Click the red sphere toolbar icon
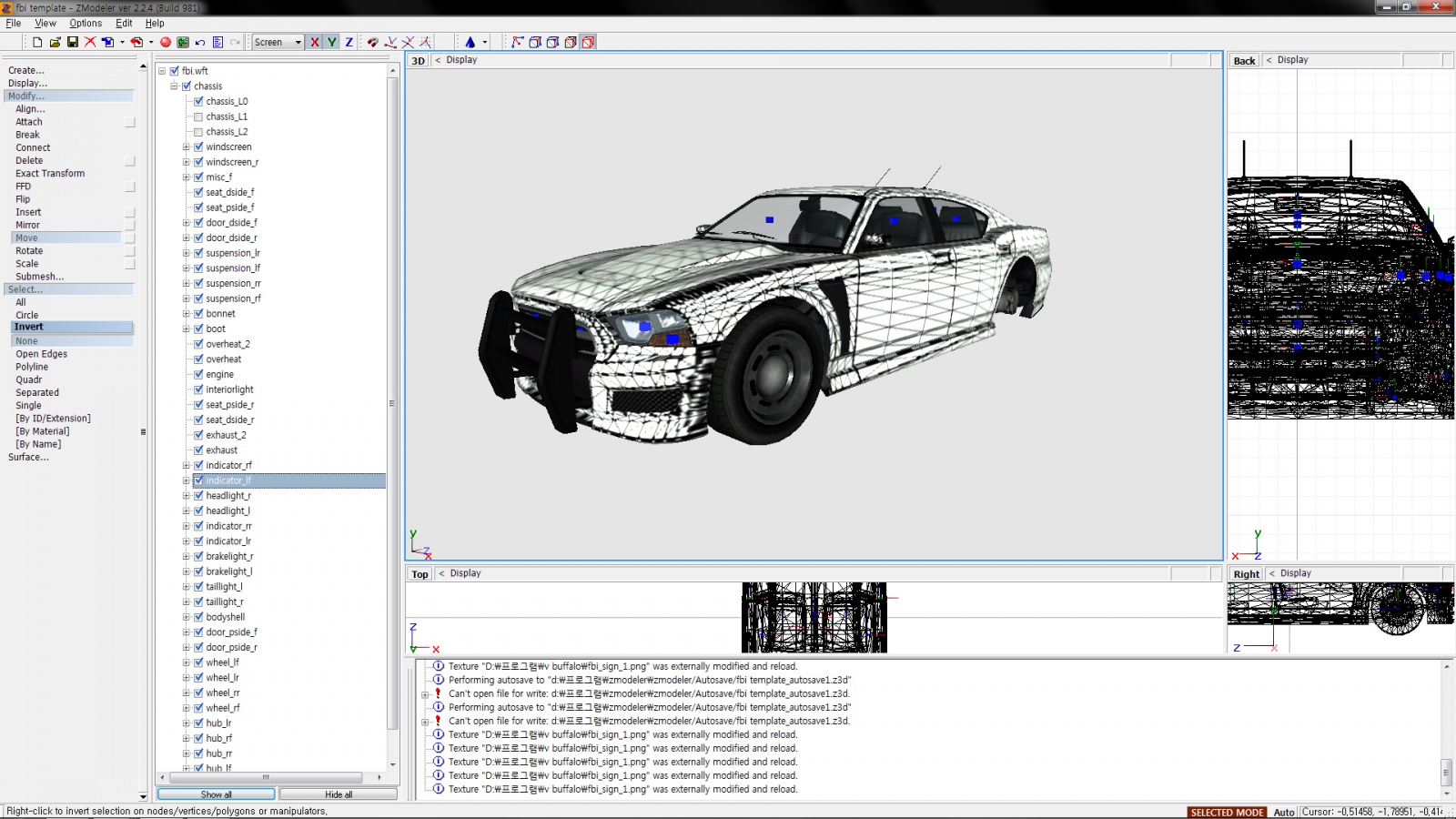1456x819 pixels. coord(166,42)
